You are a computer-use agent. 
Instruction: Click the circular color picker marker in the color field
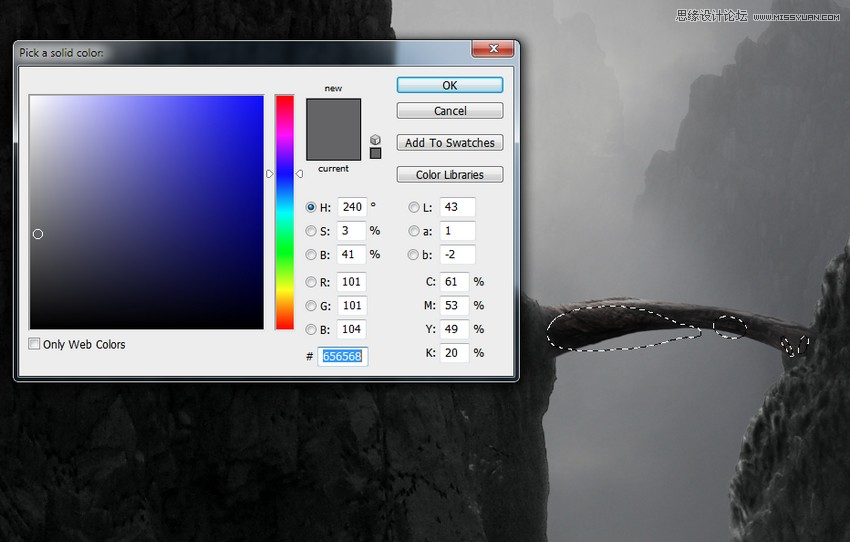(x=37, y=234)
